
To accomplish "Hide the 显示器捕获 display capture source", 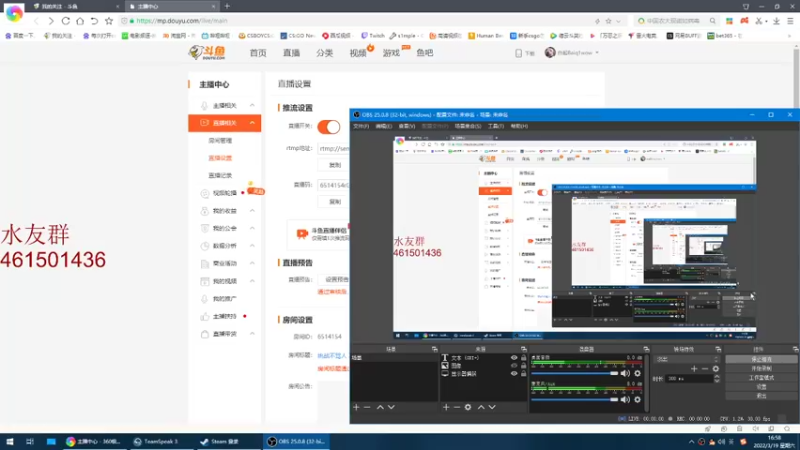I will tap(514, 373).
